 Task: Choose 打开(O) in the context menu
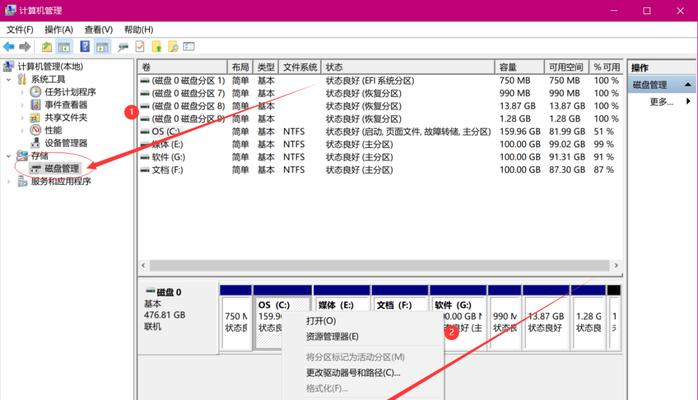(x=321, y=321)
